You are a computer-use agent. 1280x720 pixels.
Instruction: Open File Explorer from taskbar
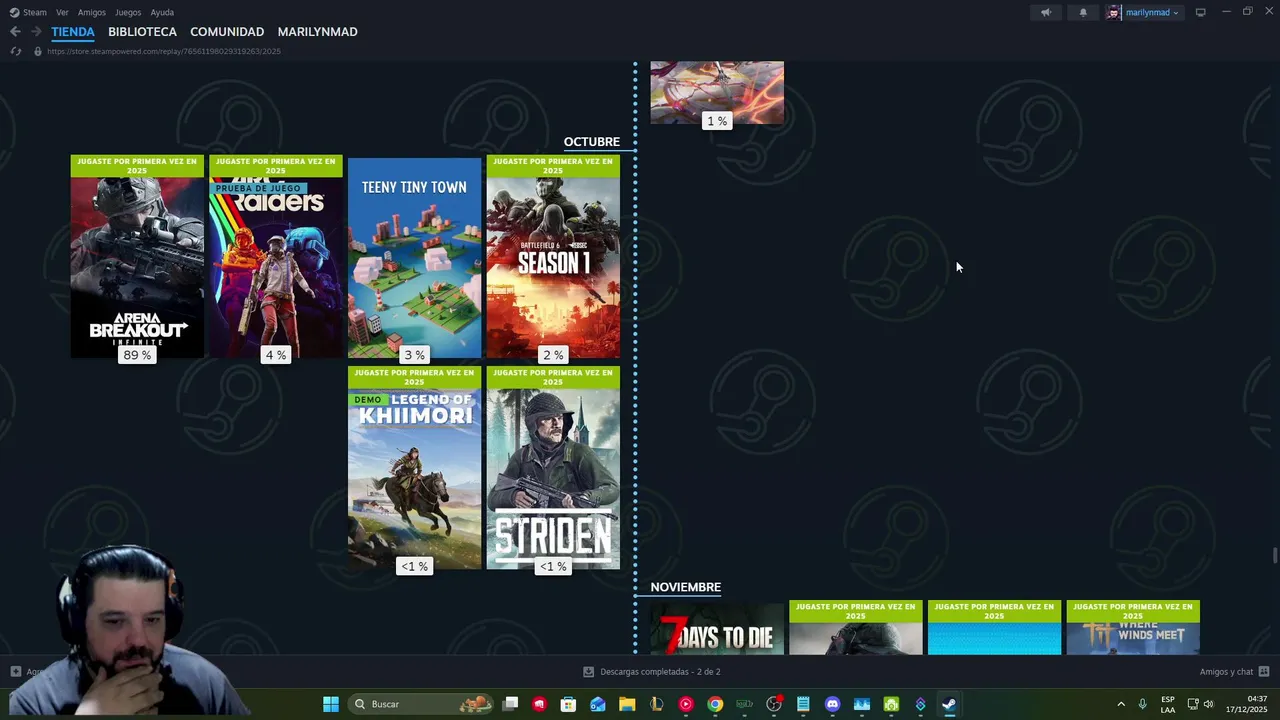[x=627, y=704]
